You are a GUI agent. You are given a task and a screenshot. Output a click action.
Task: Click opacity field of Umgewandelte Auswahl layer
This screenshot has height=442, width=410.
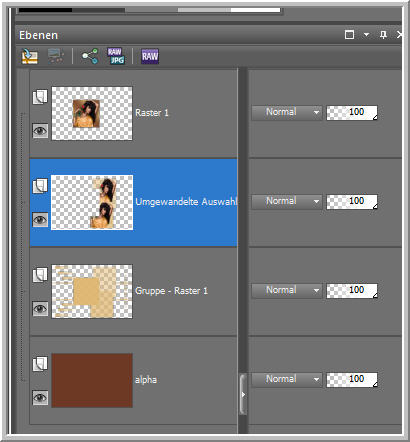pyautogui.click(x=352, y=201)
